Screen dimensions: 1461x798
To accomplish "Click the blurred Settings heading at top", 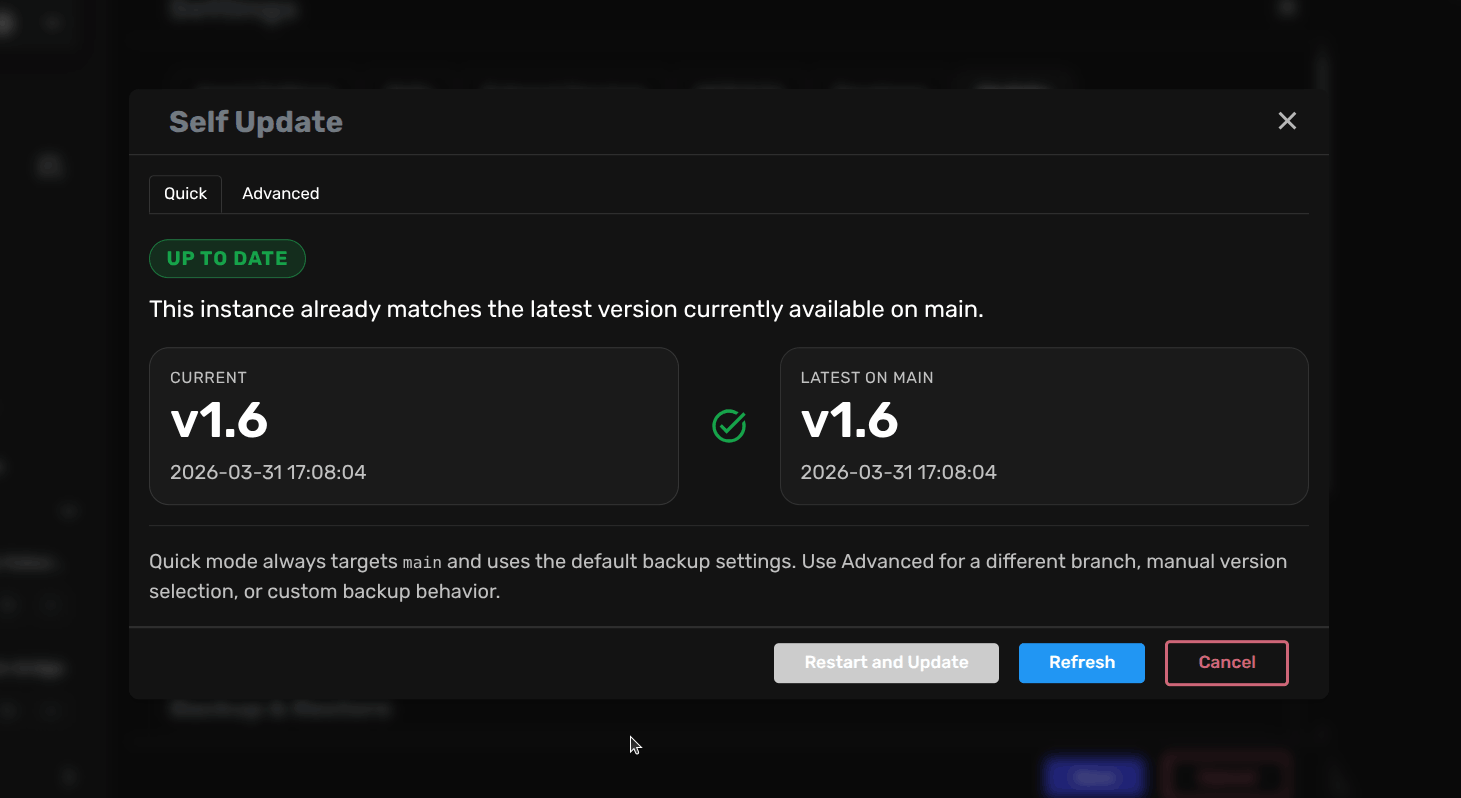I will tap(233, 10).
